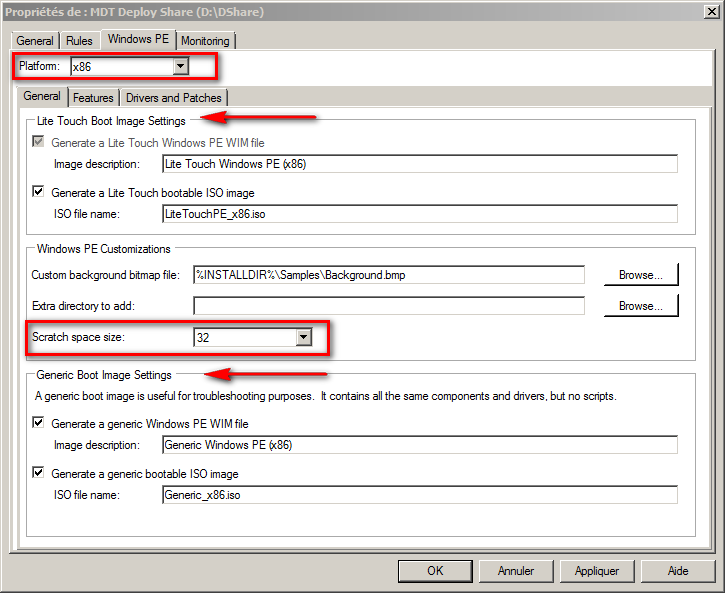The height and width of the screenshot is (593, 725).
Task: Switch to Drivers and Patches tab
Action: 175,98
